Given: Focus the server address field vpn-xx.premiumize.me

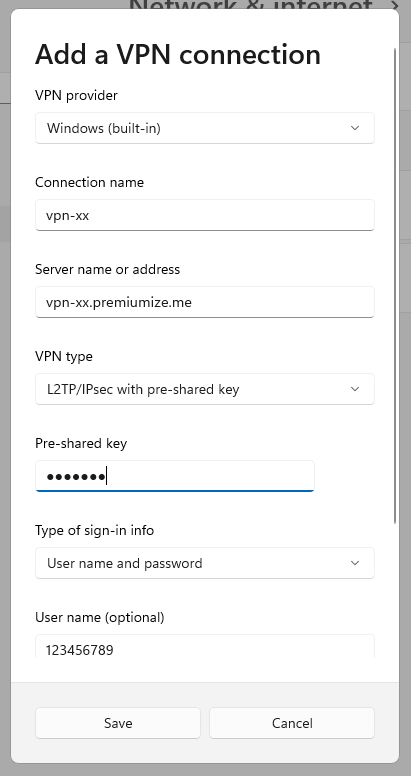Looking at the screenshot, I should (x=205, y=302).
